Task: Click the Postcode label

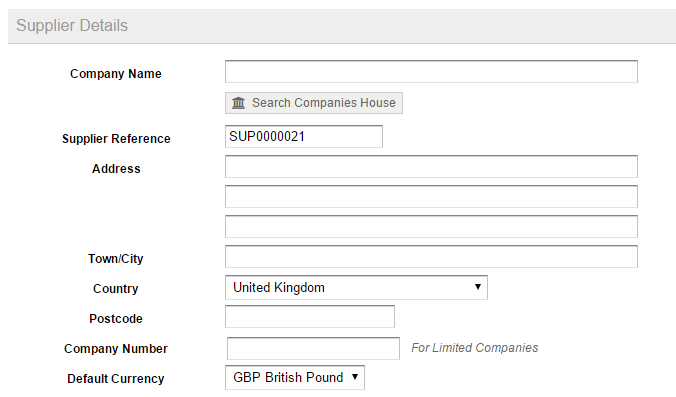Action: tap(116, 319)
